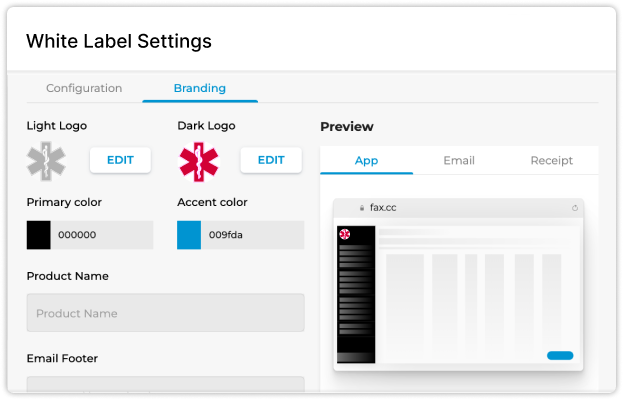Click the lock icon beside fax.cc
The height and width of the screenshot is (400, 623).
click(x=362, y=208)
